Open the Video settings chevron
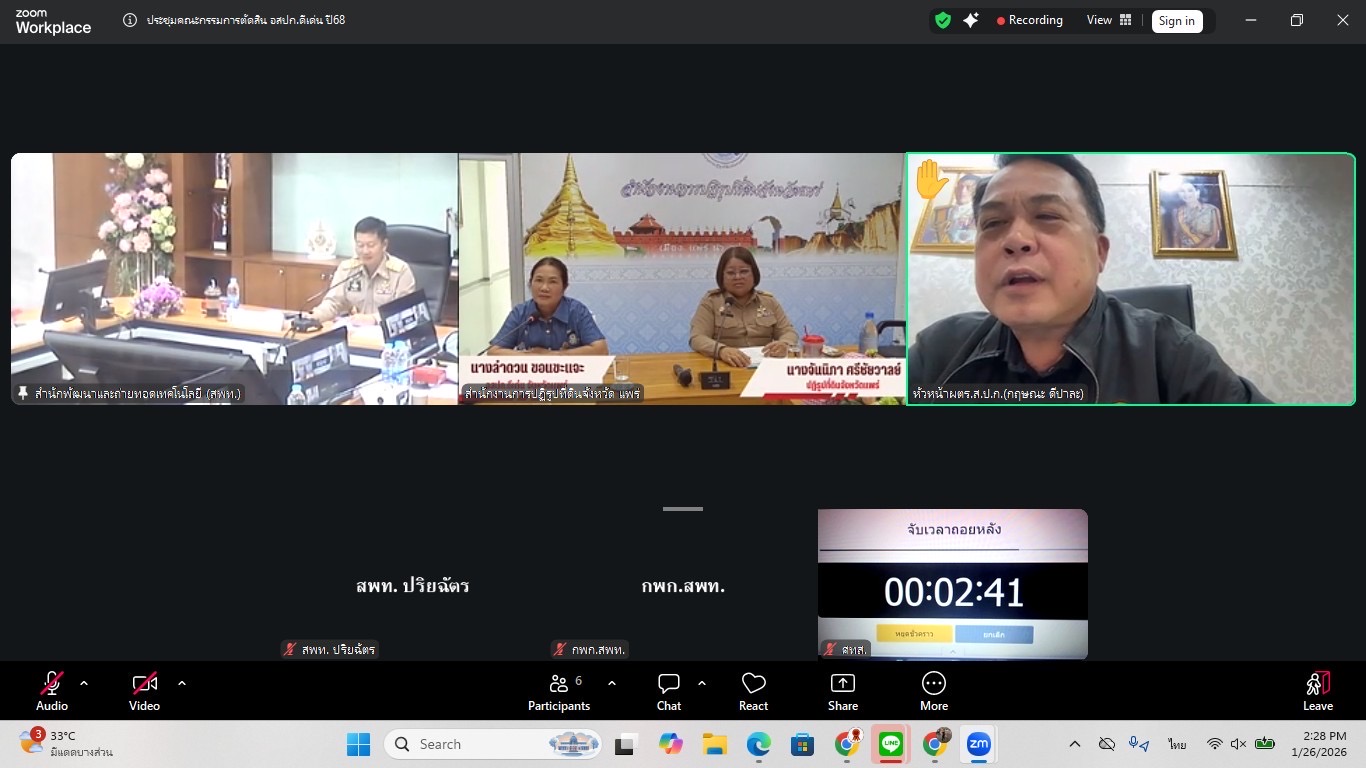Viewport: 1366px width, 768px height. [x=181, y=683]
